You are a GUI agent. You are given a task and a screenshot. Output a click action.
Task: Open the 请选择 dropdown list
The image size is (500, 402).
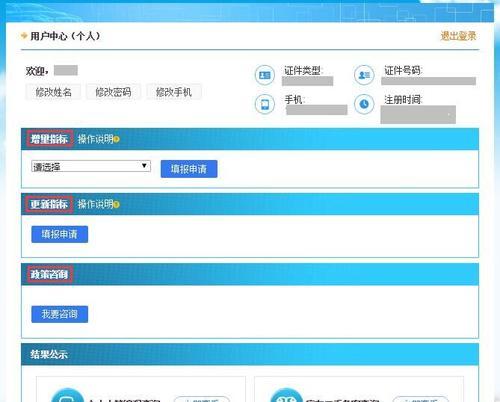point(91,166)
